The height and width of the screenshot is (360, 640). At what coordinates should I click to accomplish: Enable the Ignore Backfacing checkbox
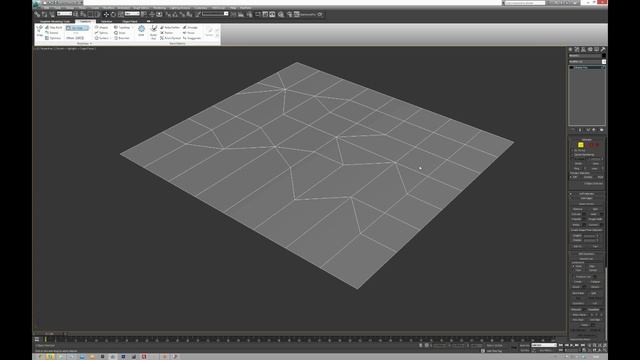[572, 155]
